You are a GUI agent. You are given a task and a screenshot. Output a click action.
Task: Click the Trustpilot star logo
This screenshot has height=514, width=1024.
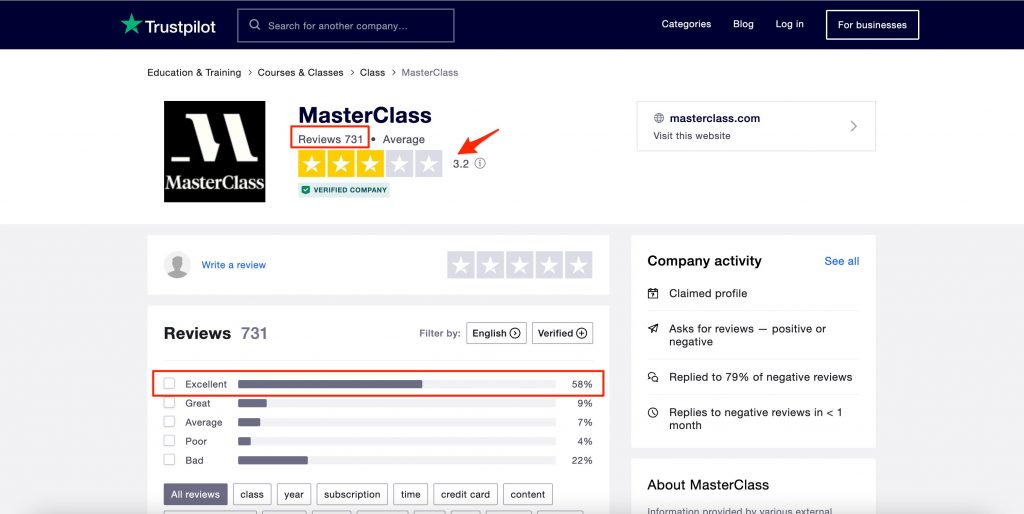click(x=131, y=24)
